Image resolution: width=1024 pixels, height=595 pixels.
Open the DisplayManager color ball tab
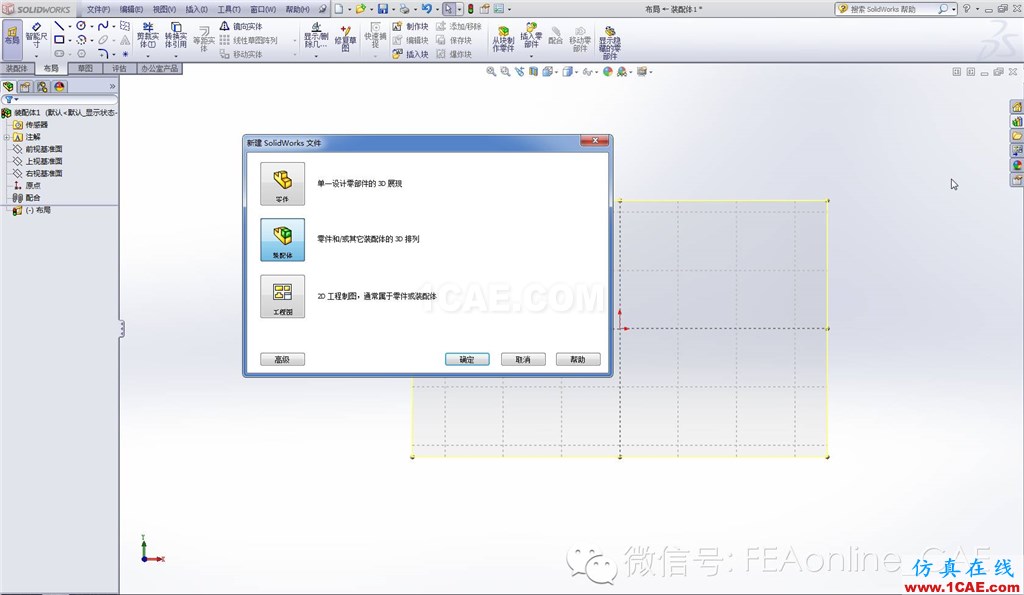pos(59,86)
